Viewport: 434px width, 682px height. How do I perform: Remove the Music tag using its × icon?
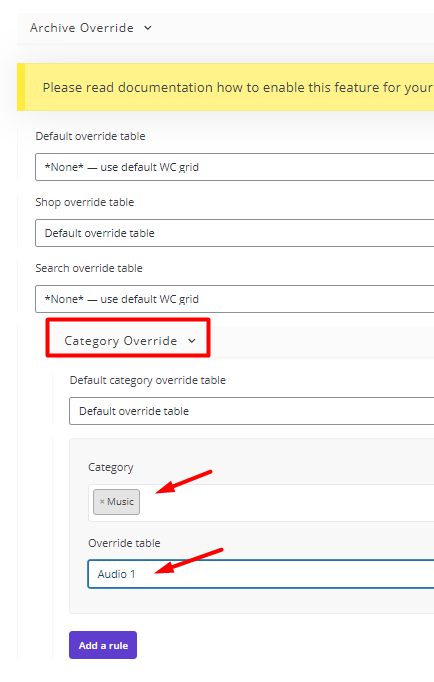102,501
